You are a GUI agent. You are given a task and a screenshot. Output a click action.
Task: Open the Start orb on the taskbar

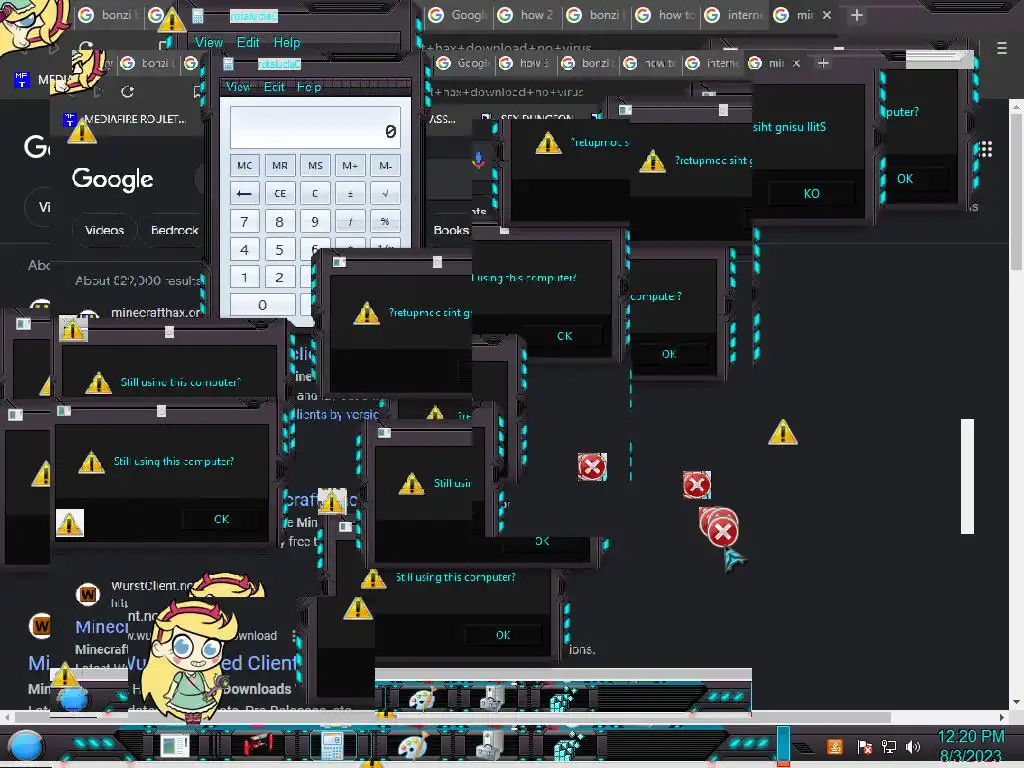click(25, 745)
